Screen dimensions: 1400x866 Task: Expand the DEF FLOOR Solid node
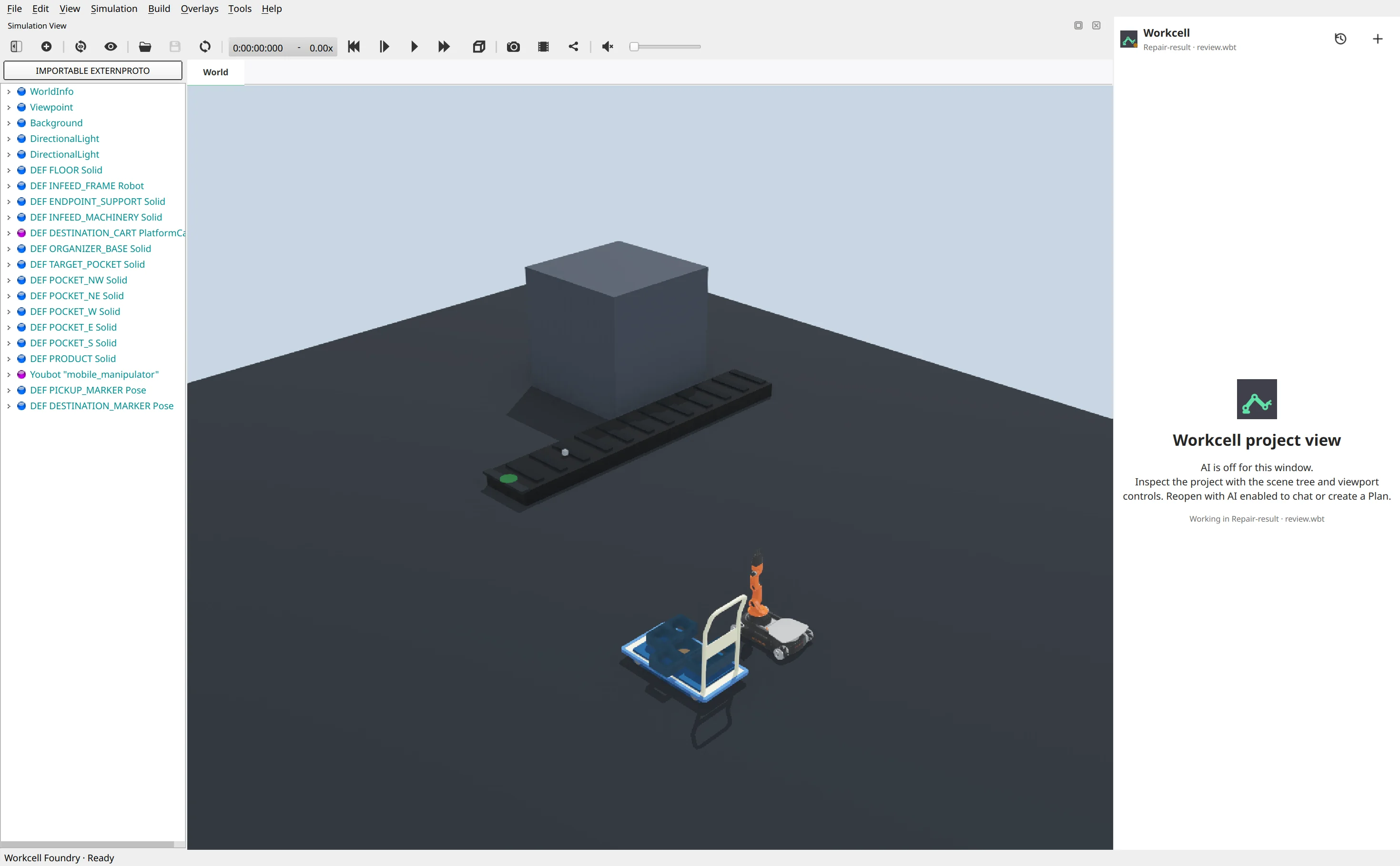9,170
